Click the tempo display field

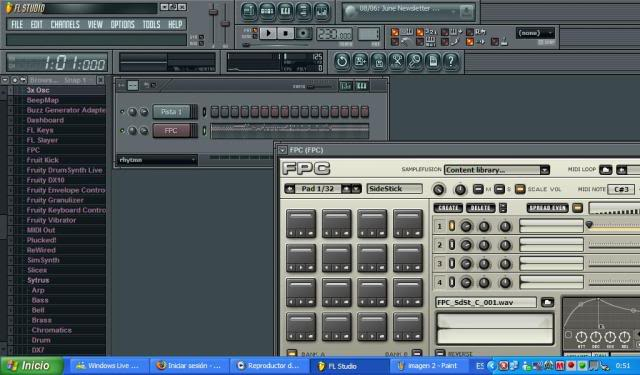click(x=334, y=34)
